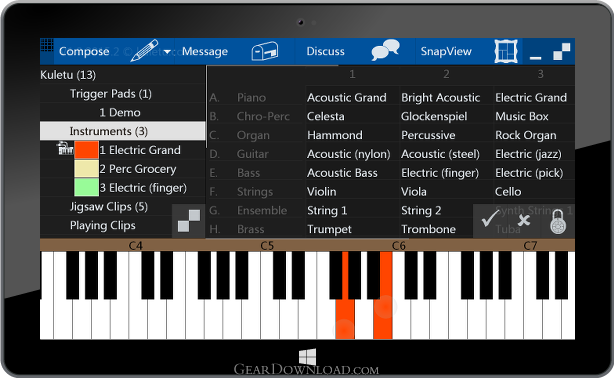
Task: Open the Compose dropdown arrow
Action: tap(168, 52)
